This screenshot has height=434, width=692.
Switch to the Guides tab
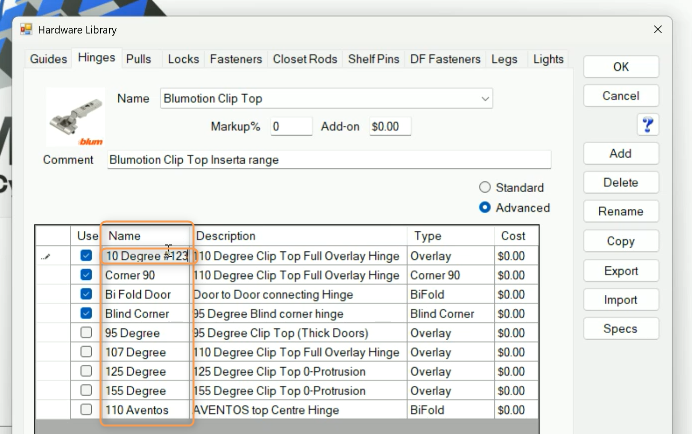tap(48, 59)
